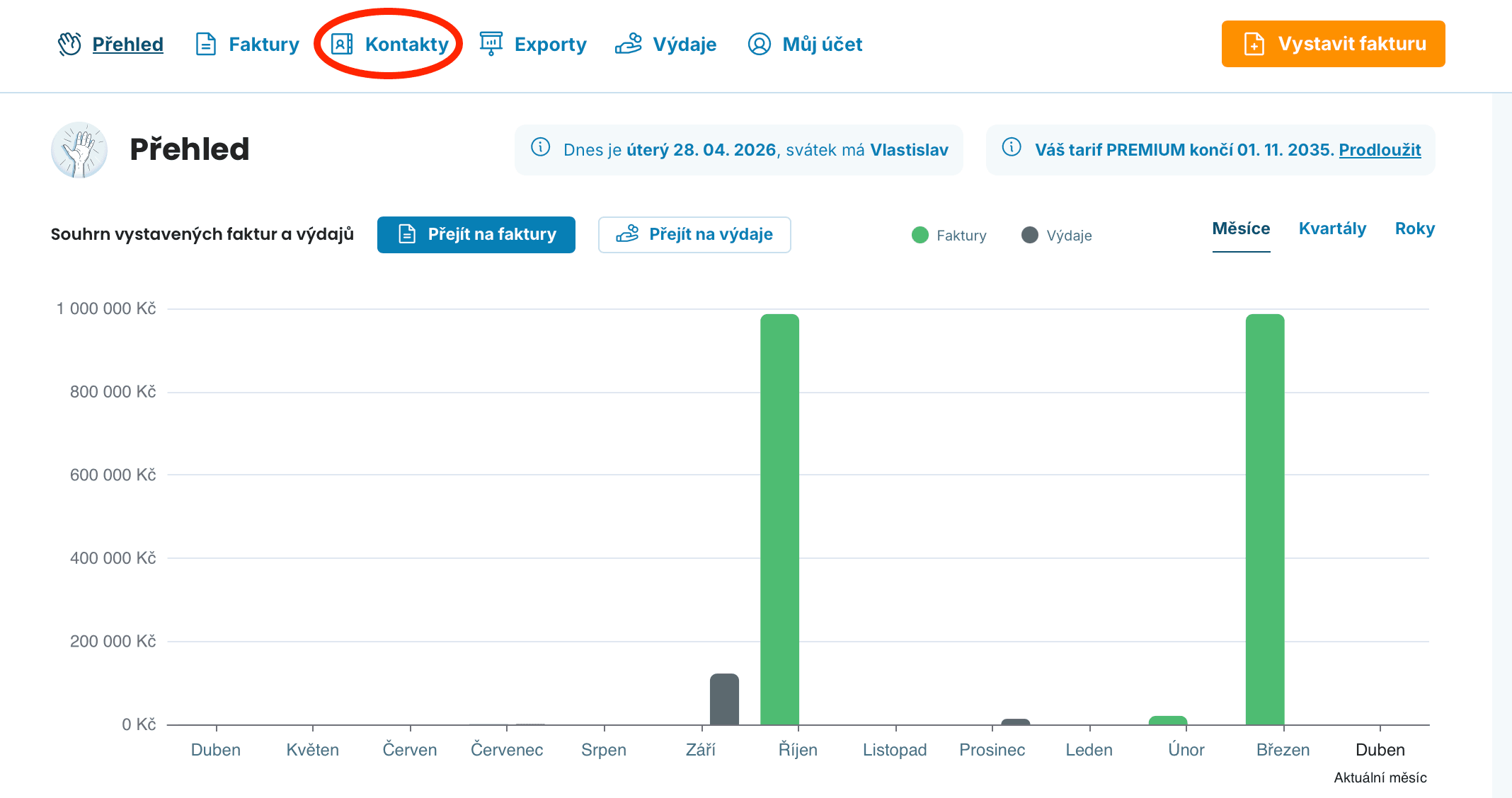Click the waving hand Přehled icon
The height and width of the screenshot is (798, 1512).
[x=69, y=44]
